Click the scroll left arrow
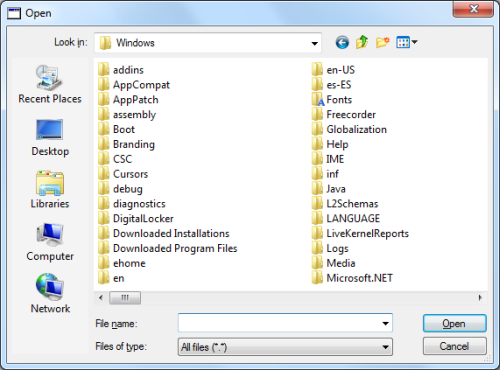Screen dimensions: 500x370 coord(101,298)
